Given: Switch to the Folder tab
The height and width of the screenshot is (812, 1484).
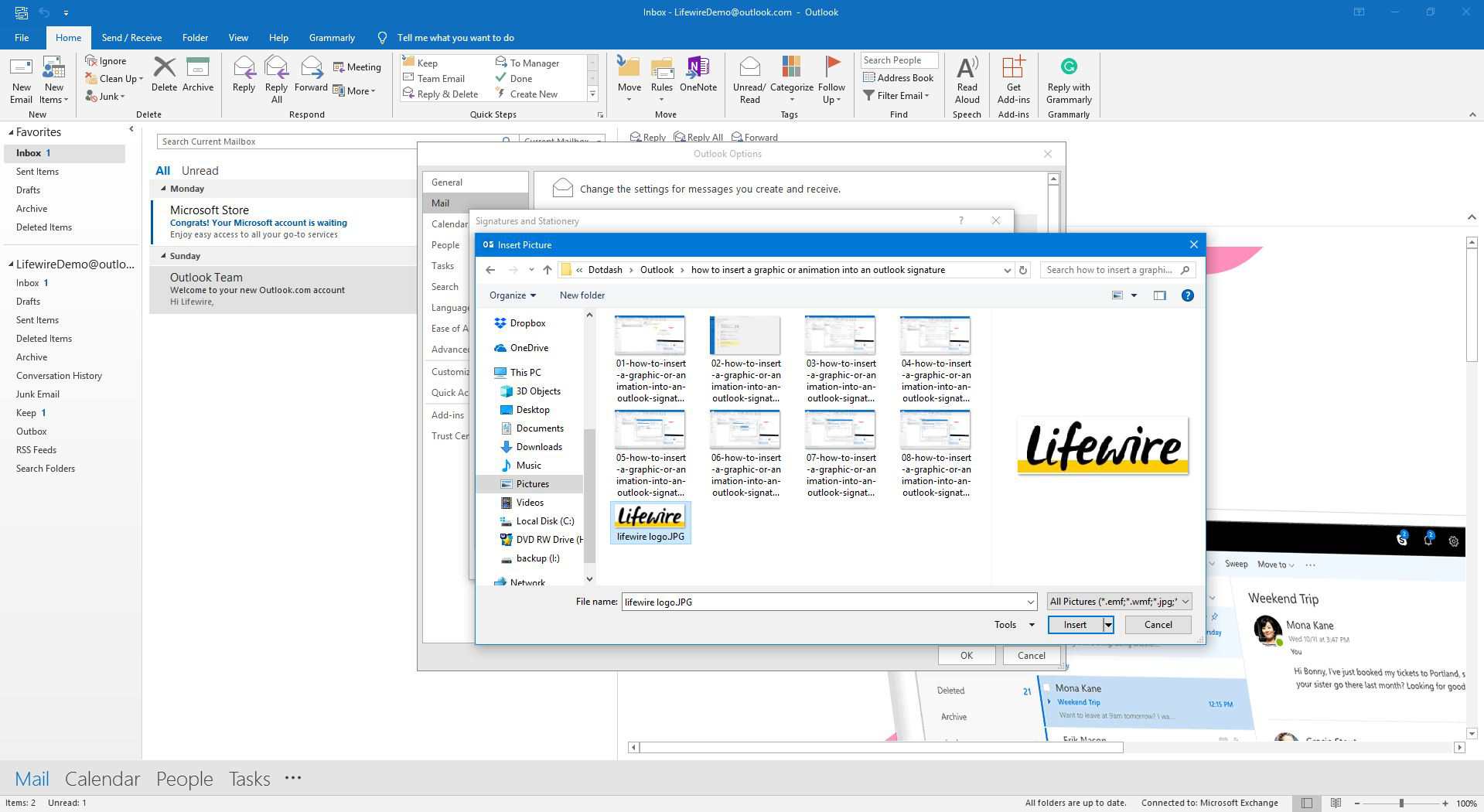Looking at the screenshot, I should click(195, 38).
